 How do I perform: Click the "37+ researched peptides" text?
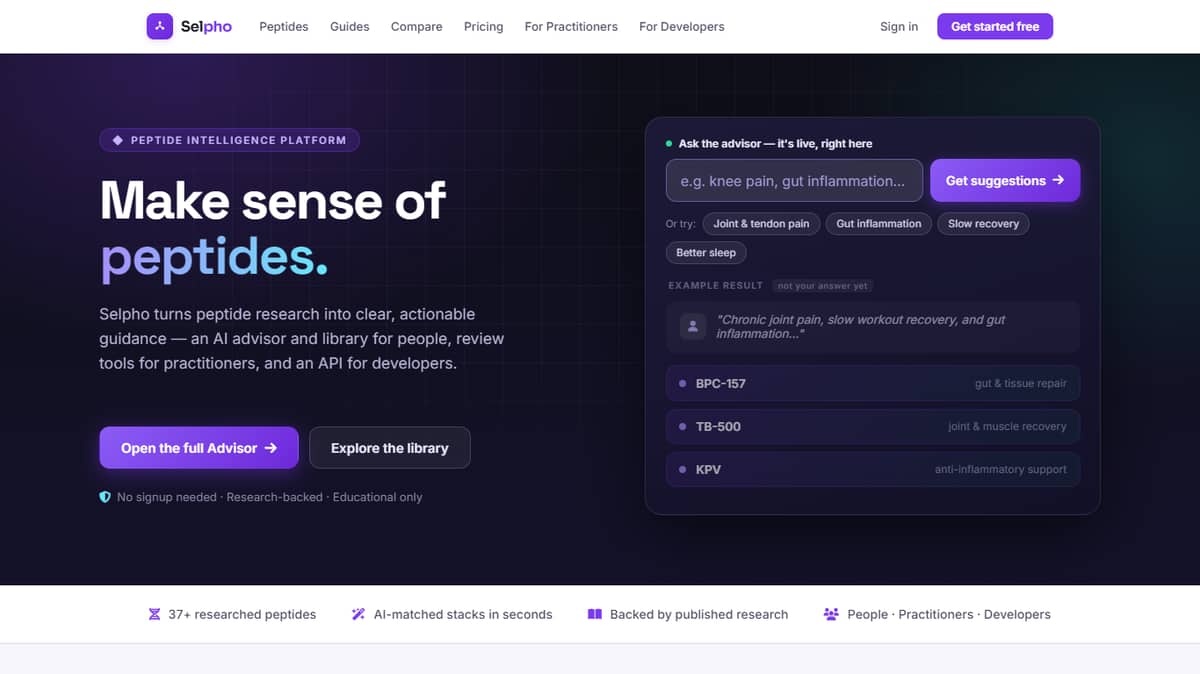(242, 614)
